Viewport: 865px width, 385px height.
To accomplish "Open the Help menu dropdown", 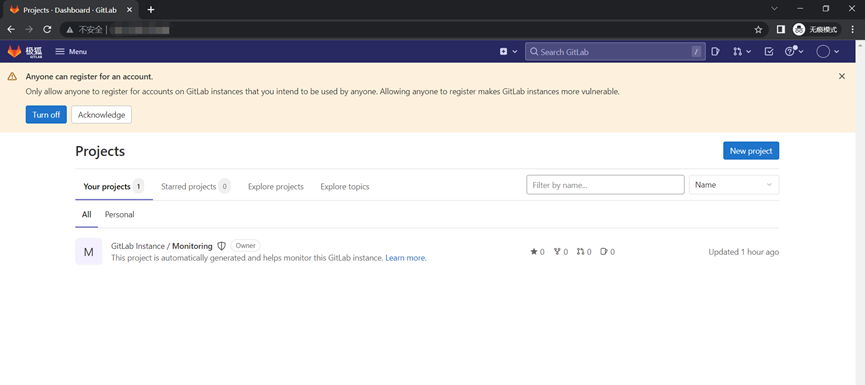I will pyautogui.click(x=794, y=52).
